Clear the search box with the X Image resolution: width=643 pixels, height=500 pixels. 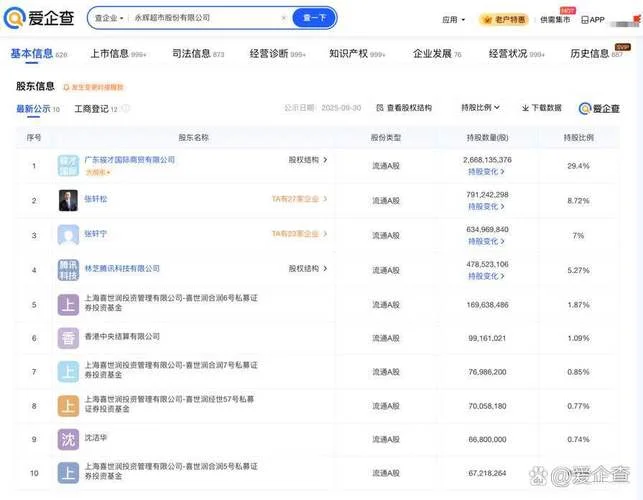pyautogui.click(x=283, y=18)
